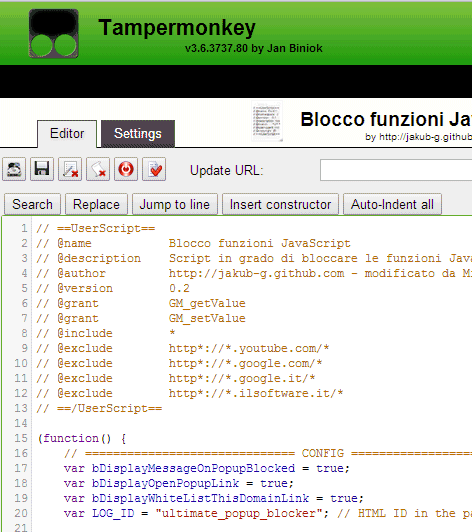Click line number 14 in gutter
Screen dimensions: 472x532
click(x=21, y=423)
